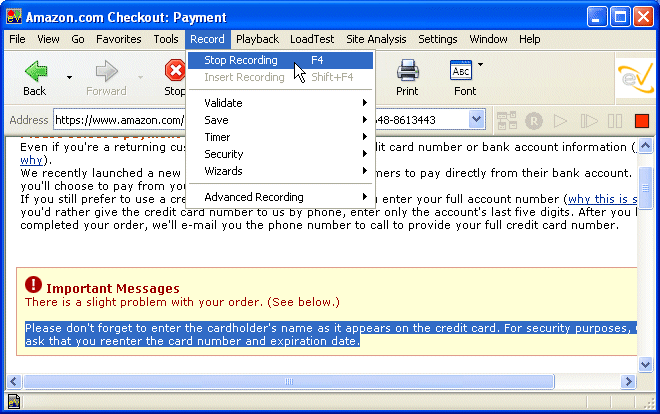Click 'There is a slight problem with your order'
Viewport: 660px width, 414px height.
(x=182, y=302)
